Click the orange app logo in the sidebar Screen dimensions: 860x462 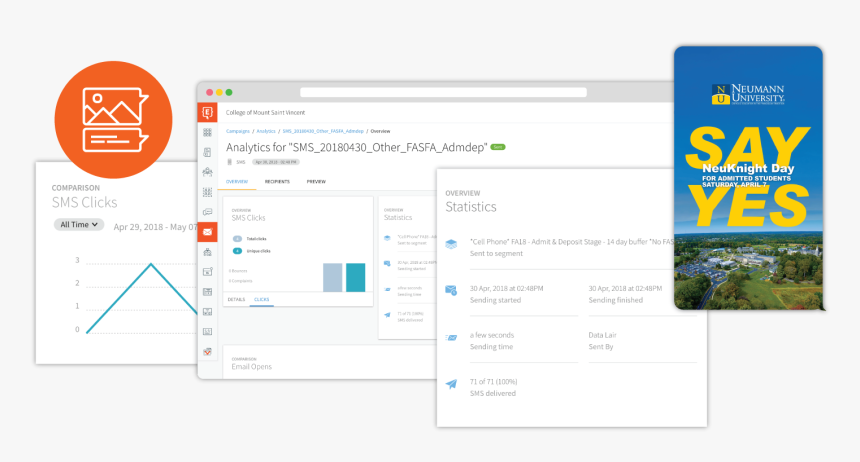click(x=207, y=113)
